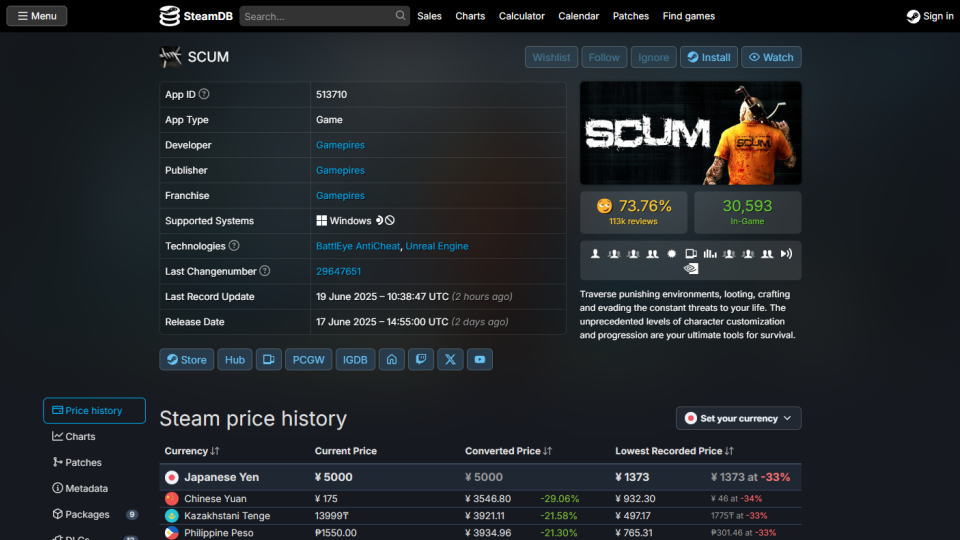Select the Charts sidebar tab

[94, 436]
